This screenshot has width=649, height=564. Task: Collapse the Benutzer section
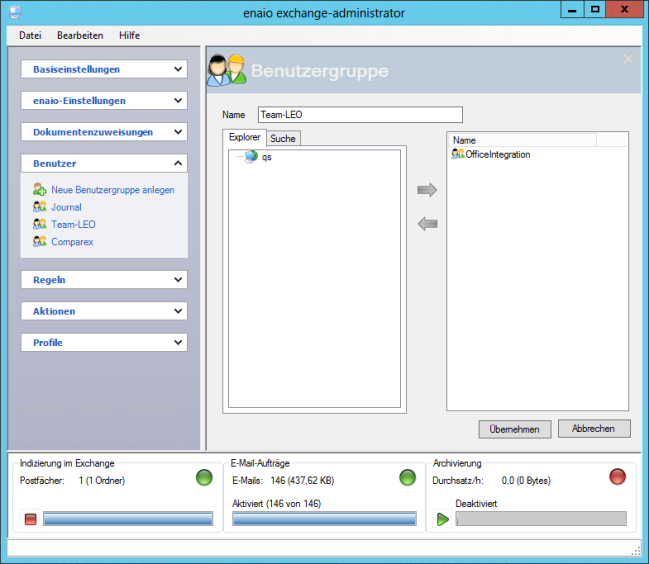(x=104, y=163)
